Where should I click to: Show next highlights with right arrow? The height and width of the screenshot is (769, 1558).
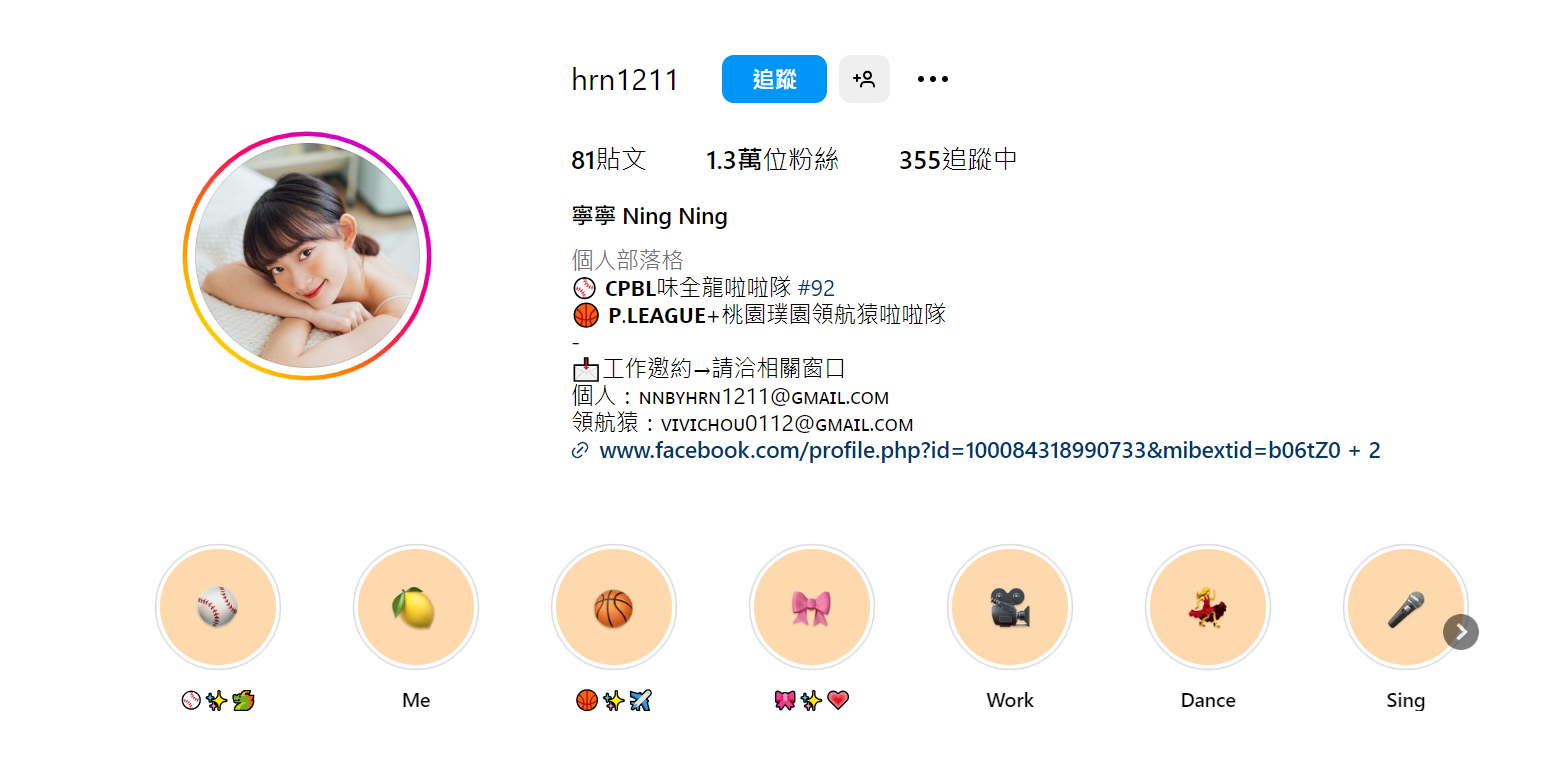(x=1461, y=632)
